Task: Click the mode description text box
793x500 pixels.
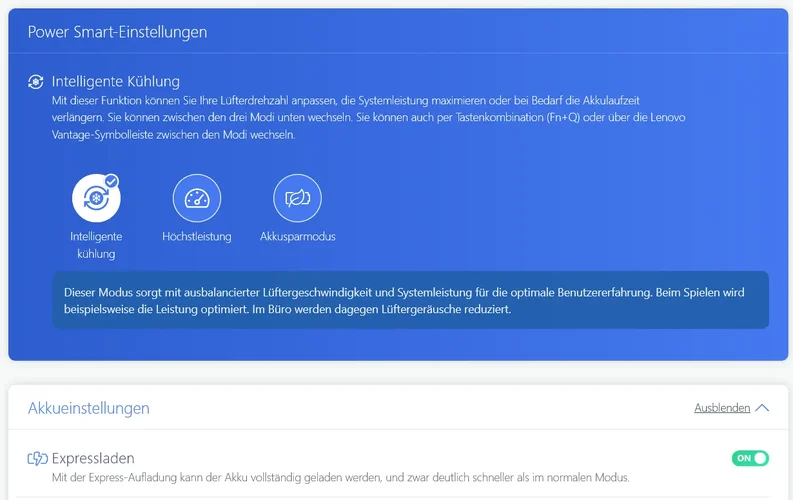Action: click(410, 300)
